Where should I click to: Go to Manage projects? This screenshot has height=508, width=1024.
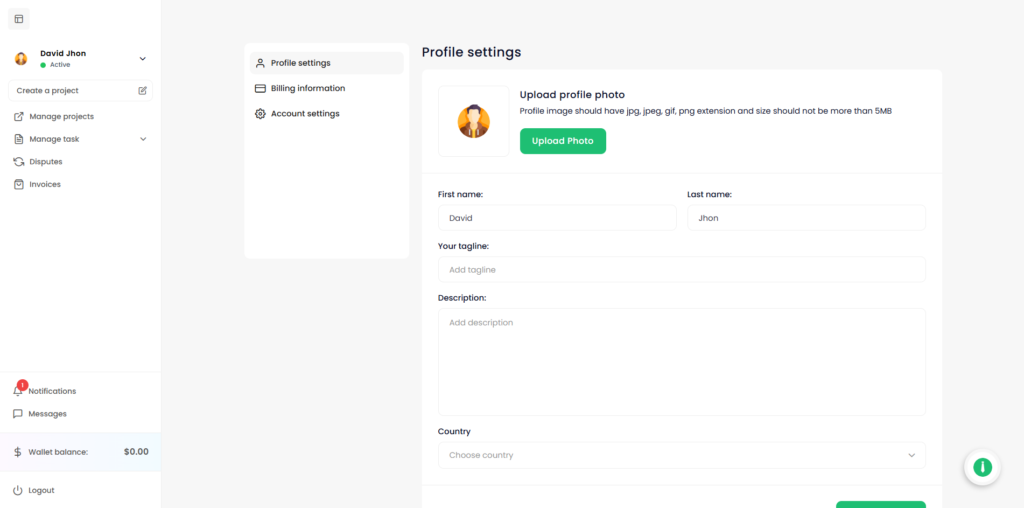[x=61, y=117]
